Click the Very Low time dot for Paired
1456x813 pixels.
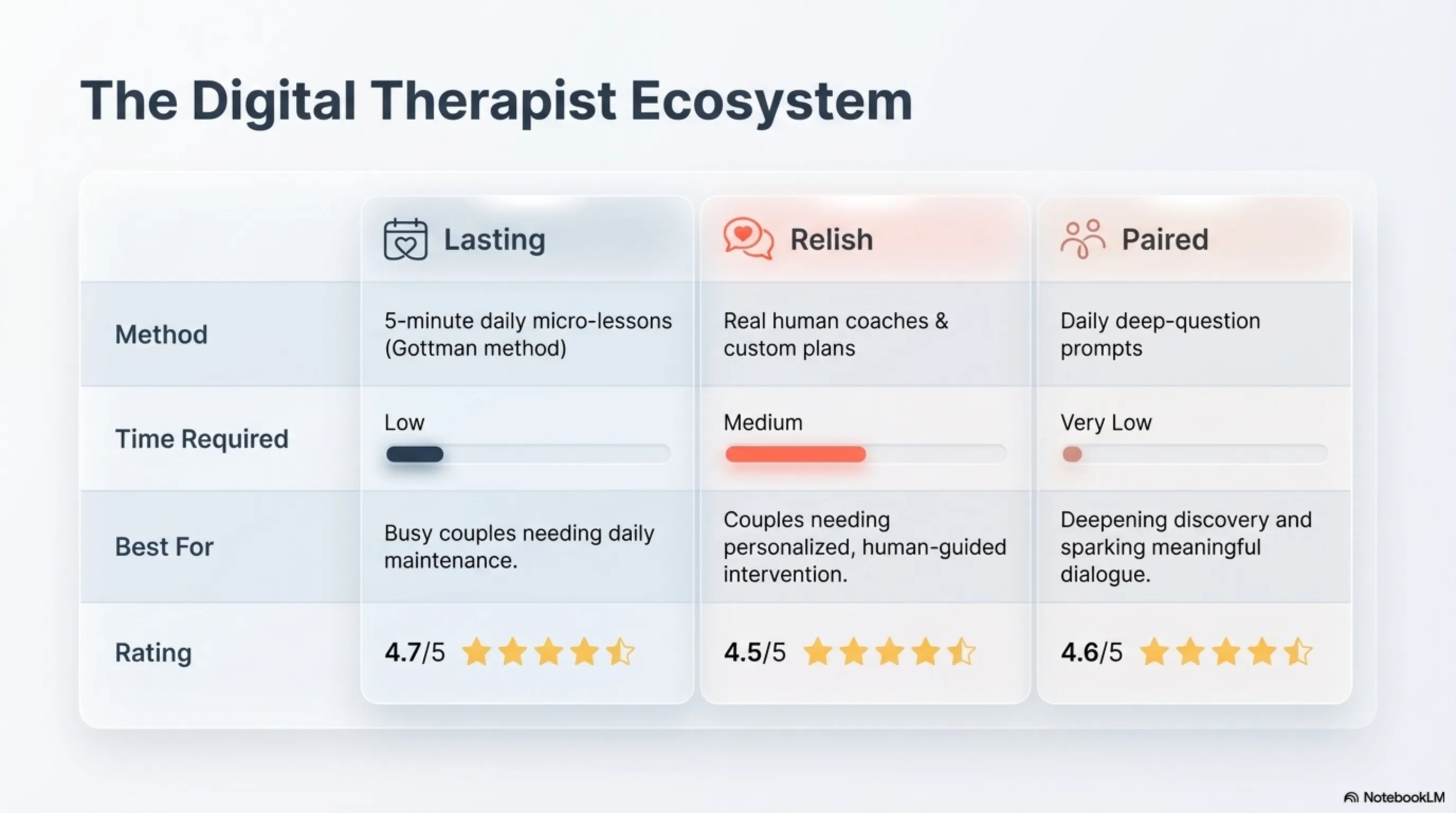(1072, 454)
